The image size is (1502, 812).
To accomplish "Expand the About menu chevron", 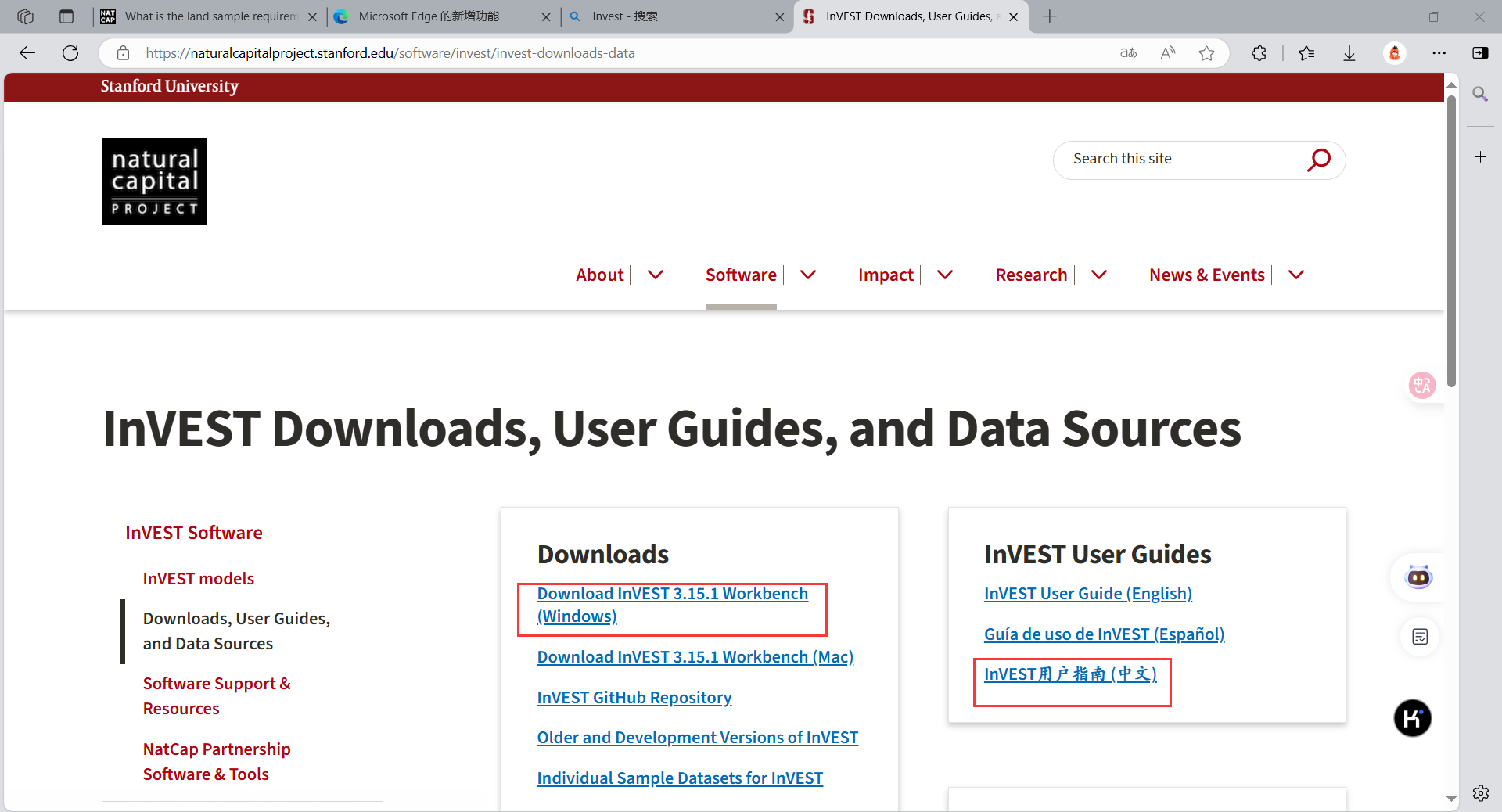I will point(656,275).
